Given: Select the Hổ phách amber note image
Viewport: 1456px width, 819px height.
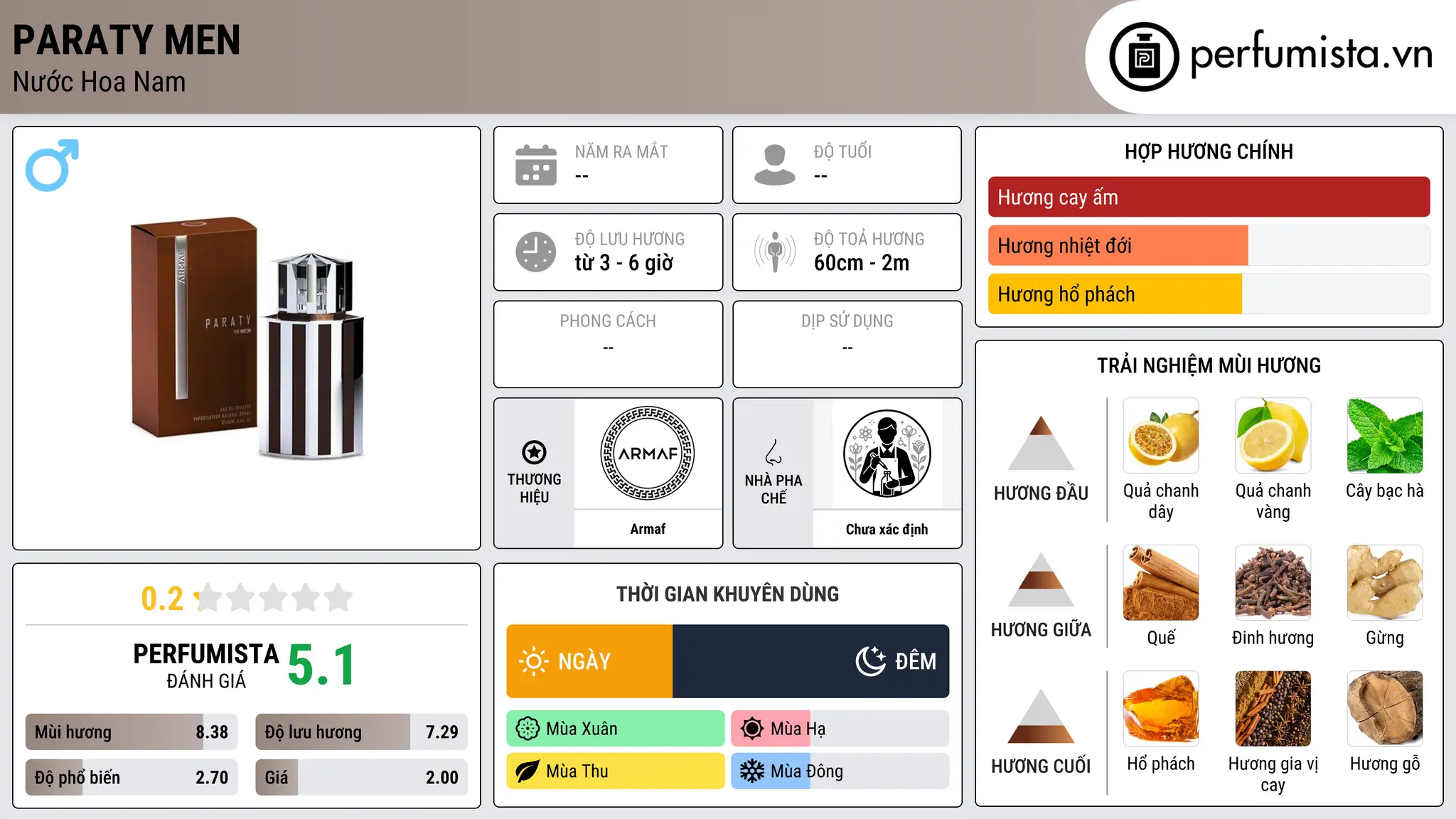Looking at the screenshot, I should 1161,709.
